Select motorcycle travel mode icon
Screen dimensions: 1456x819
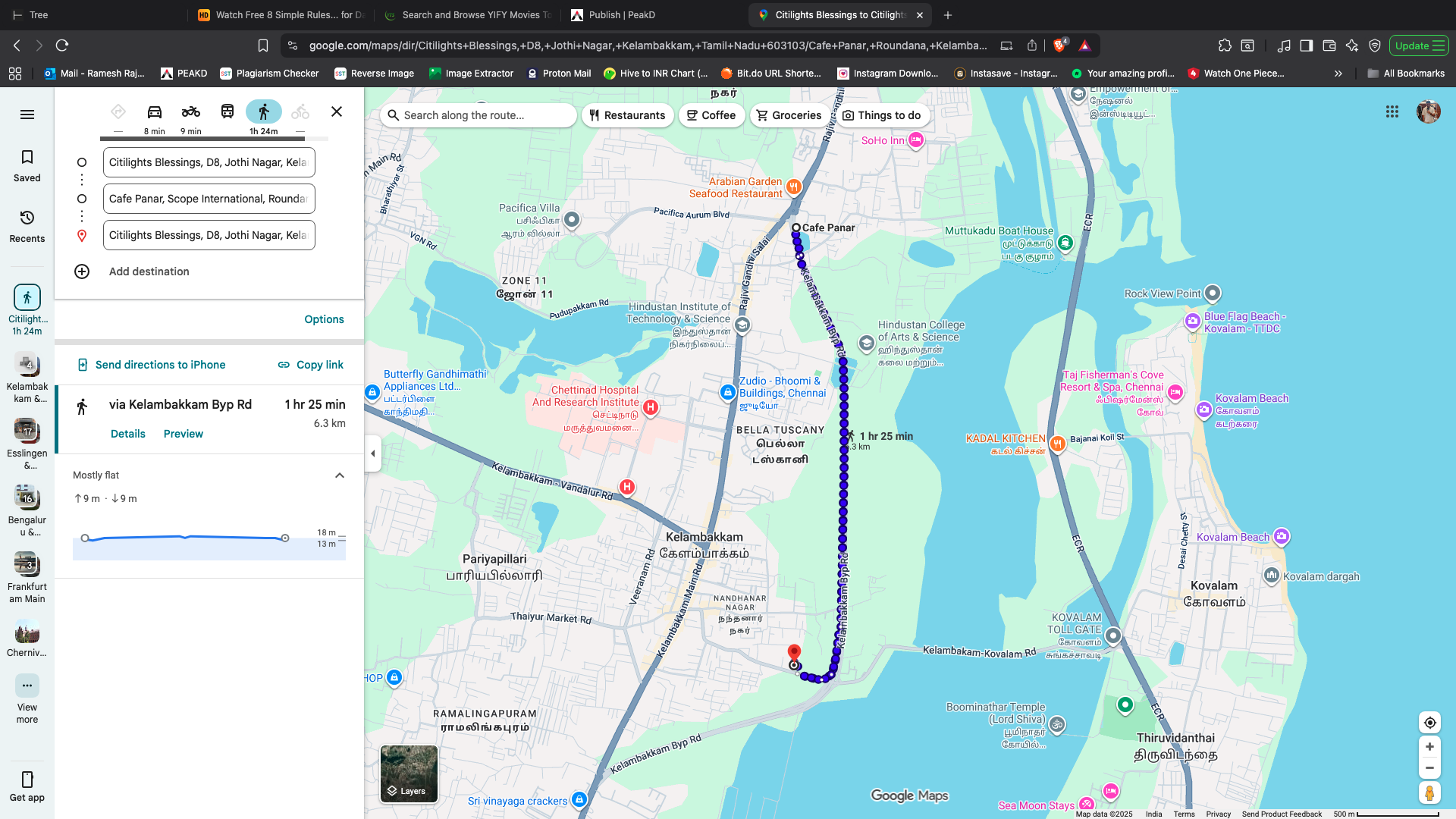(190, 112)
